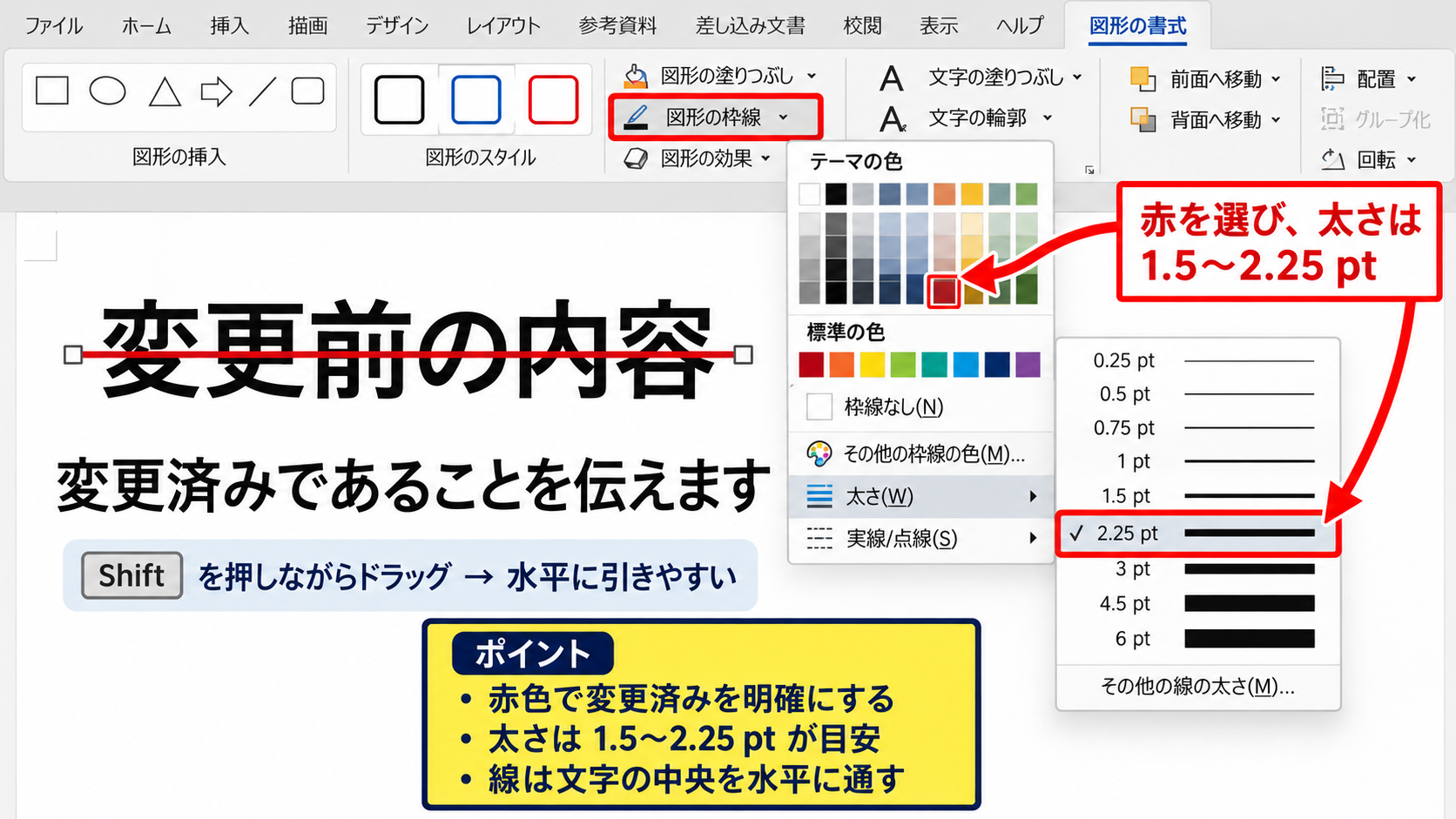Expand 実線/点線(S) submenu
1456x819 pixels.
click(920, 539)
